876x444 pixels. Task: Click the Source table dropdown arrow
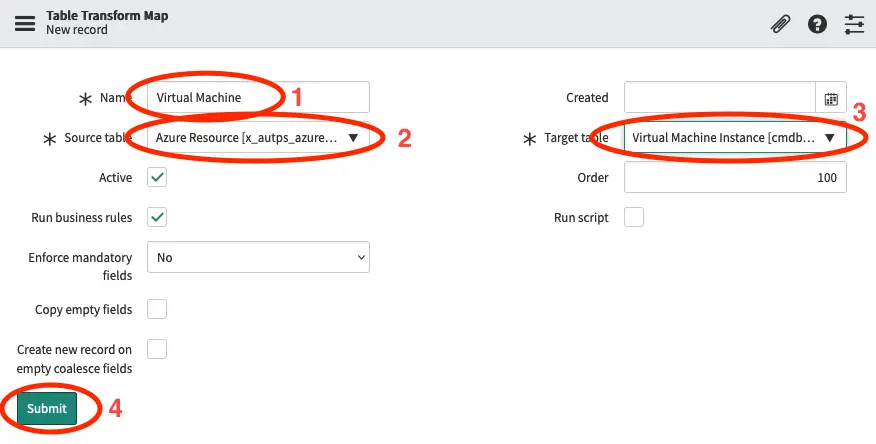[353, 137]
